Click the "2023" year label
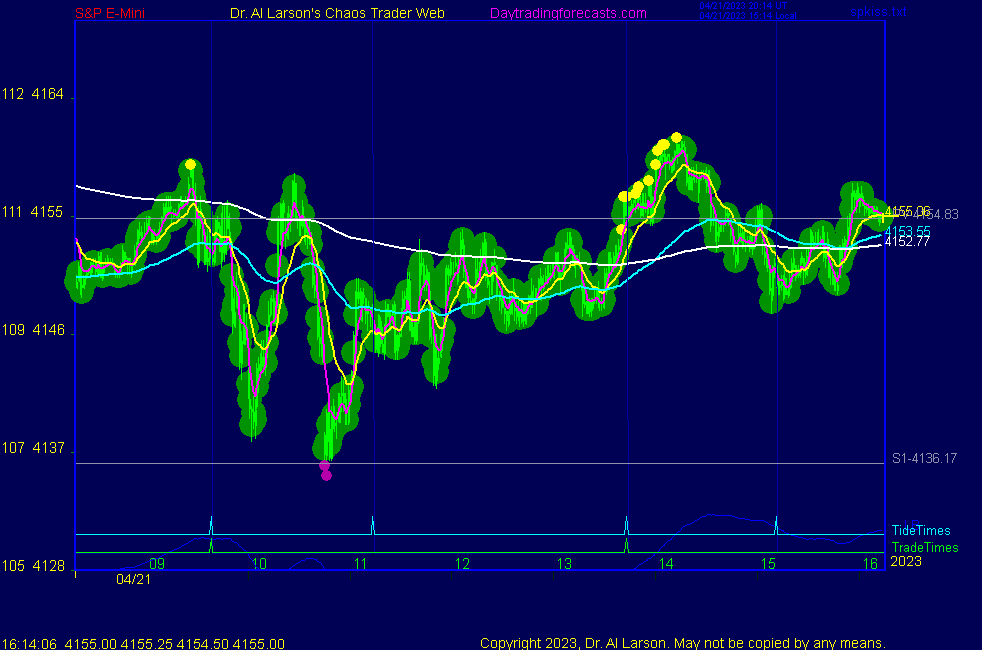 906,561
